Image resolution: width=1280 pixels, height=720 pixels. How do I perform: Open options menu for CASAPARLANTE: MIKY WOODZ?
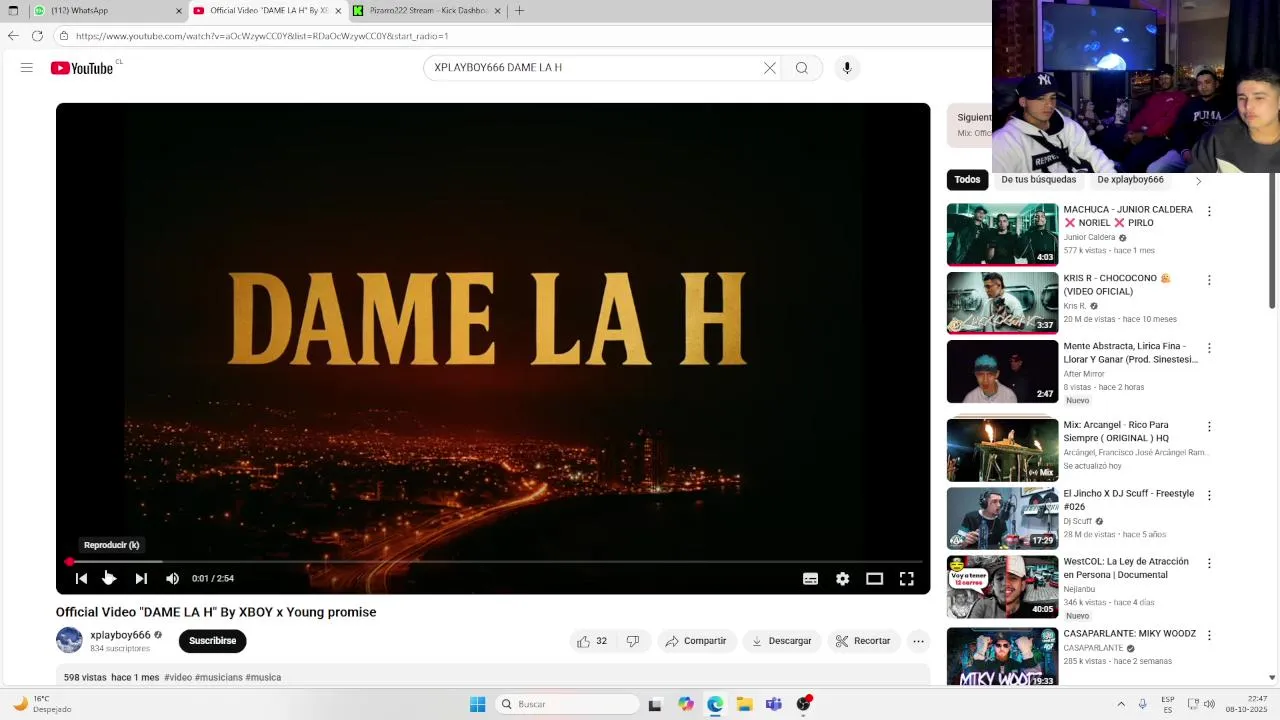[1209, 635]
